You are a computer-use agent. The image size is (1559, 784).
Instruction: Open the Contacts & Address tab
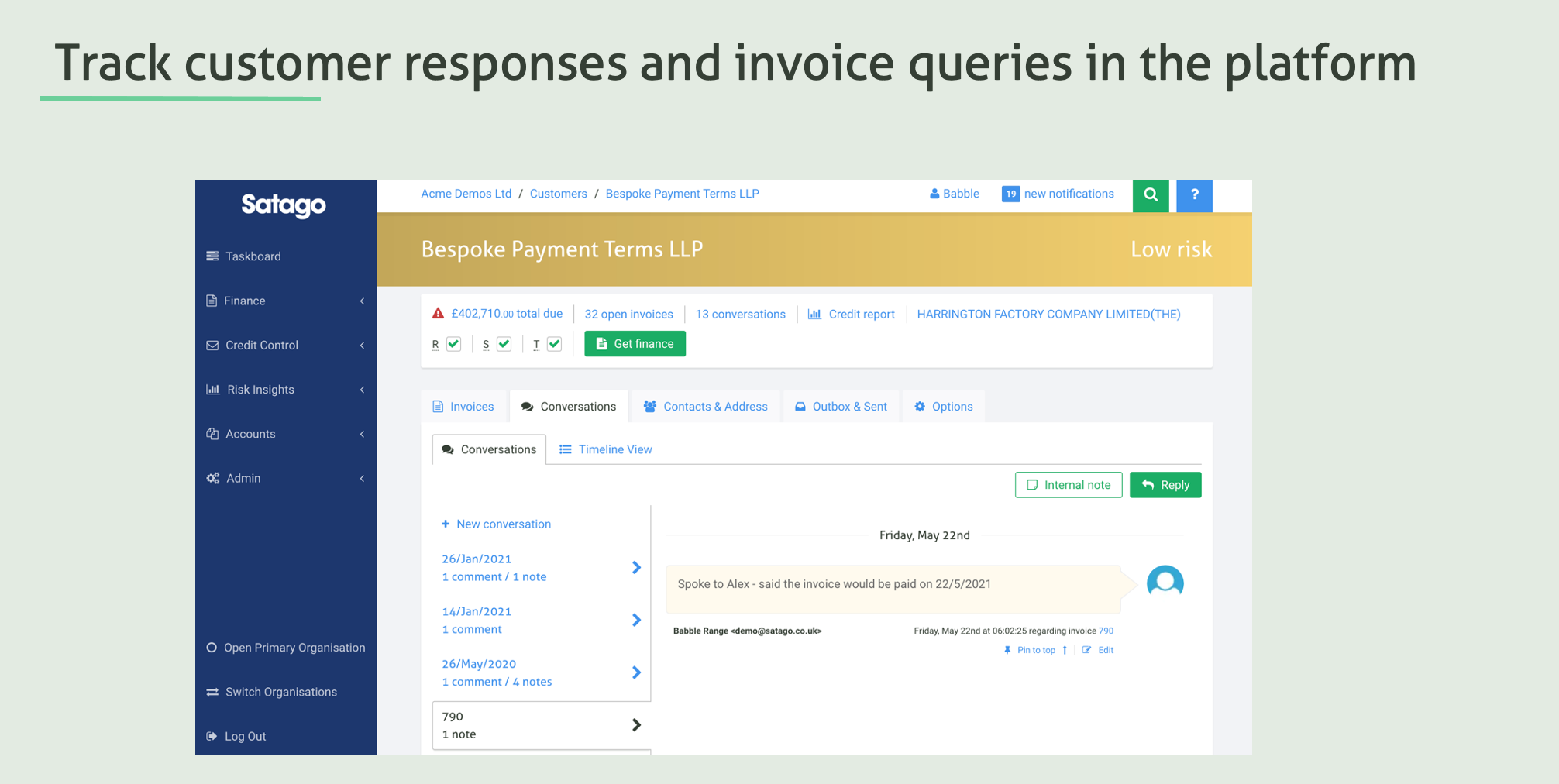706,407
